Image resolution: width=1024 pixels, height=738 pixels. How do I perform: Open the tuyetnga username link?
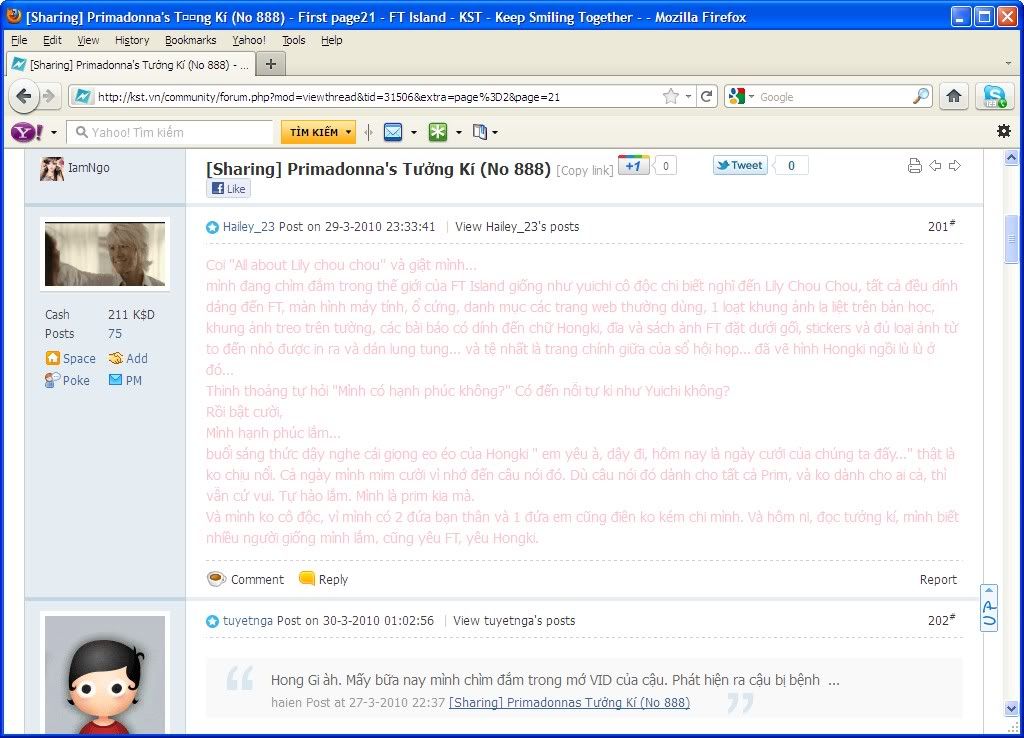click(248, 620)
